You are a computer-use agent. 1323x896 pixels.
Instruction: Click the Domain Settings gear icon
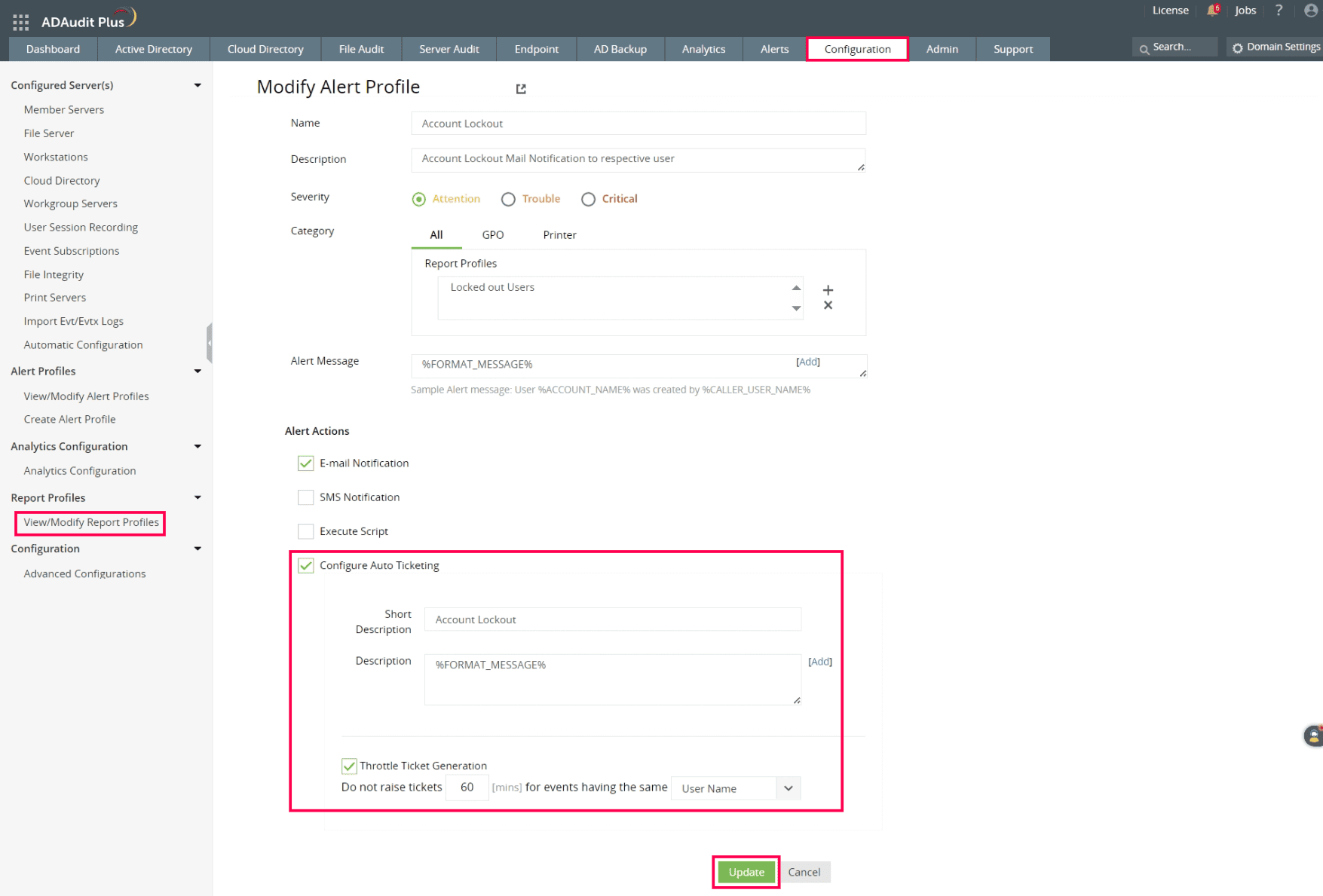click(x=1238, y=48)
